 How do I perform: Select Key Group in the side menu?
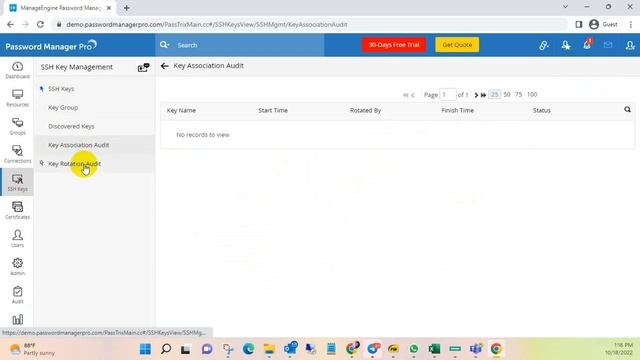[x=63, y=107]
